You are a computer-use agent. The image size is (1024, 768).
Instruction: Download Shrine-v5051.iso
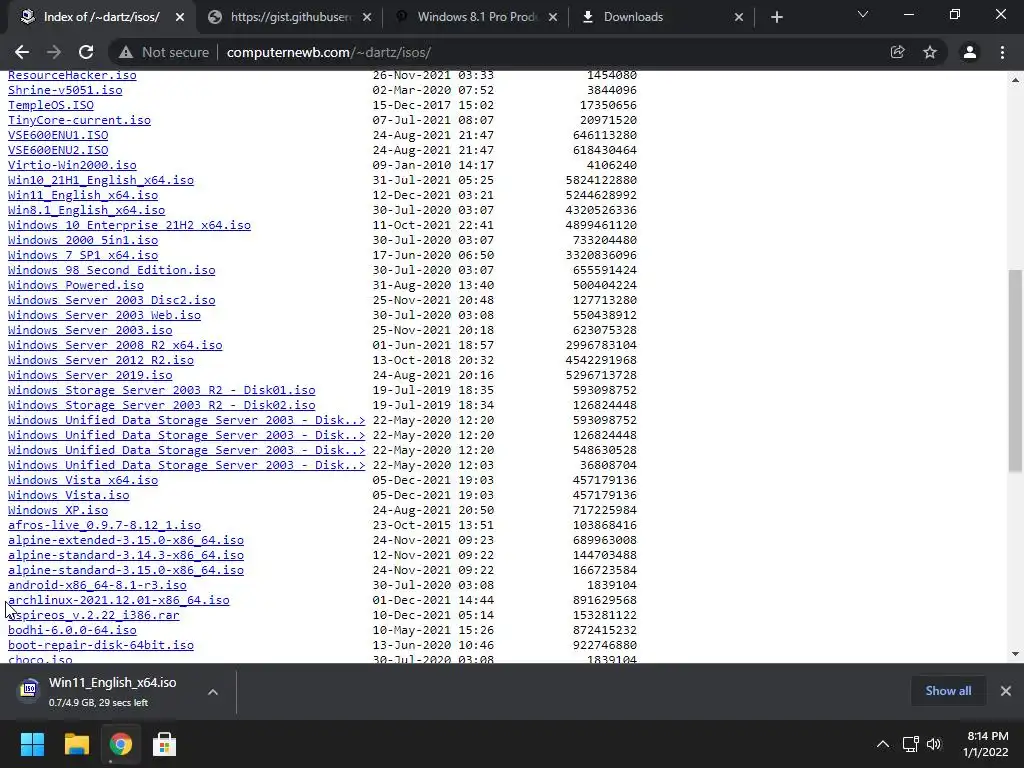click(x=65, y=90)
